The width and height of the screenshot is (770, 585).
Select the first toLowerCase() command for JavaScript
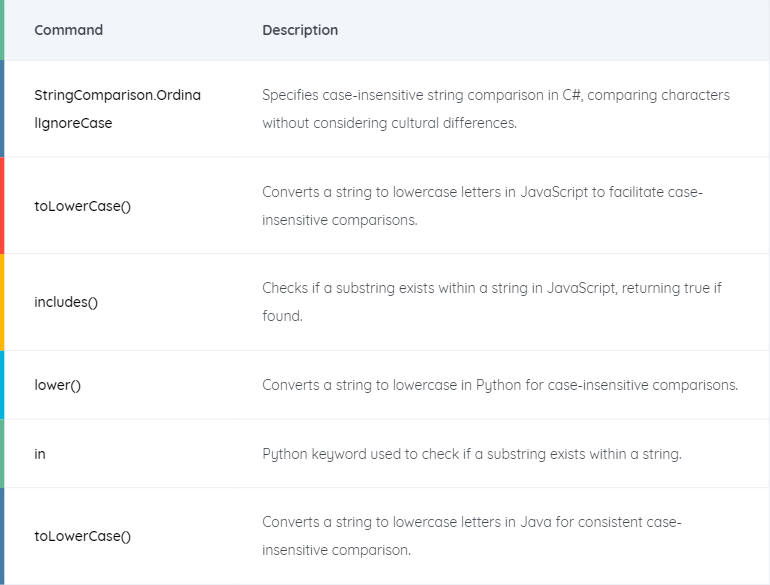82,206
